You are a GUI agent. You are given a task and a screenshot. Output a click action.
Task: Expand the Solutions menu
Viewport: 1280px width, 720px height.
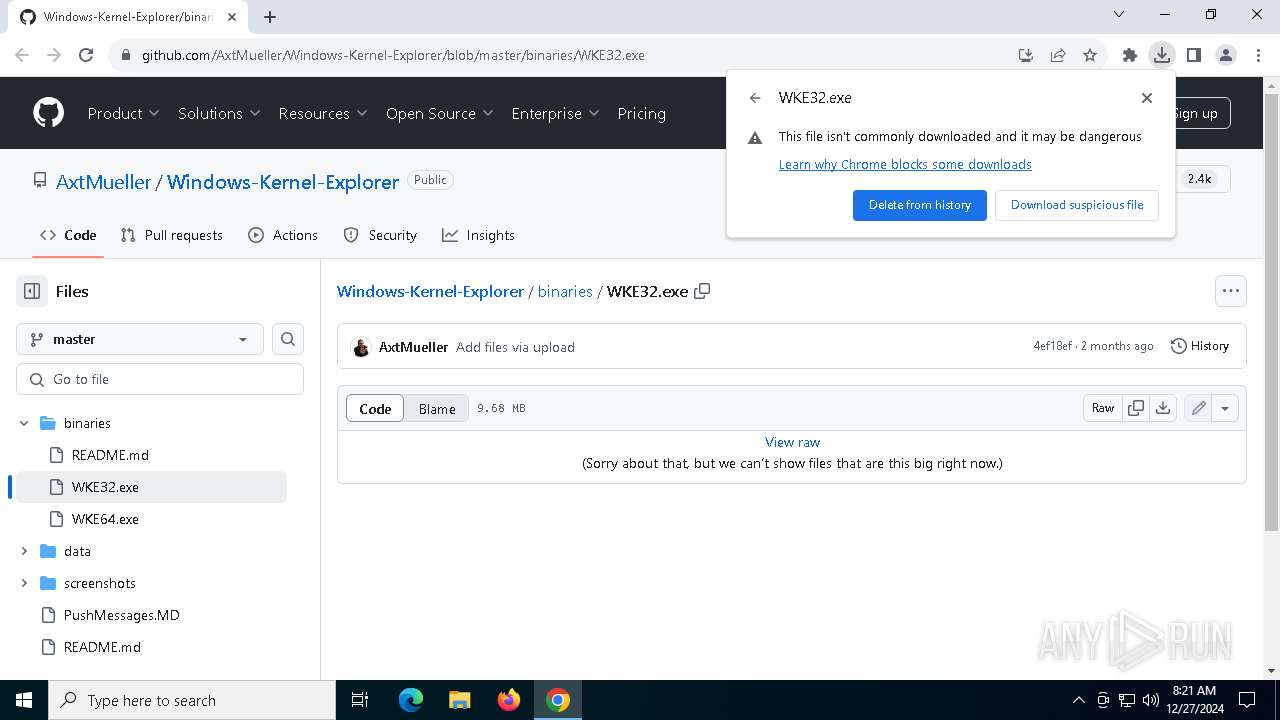click(x=219, y=113)
